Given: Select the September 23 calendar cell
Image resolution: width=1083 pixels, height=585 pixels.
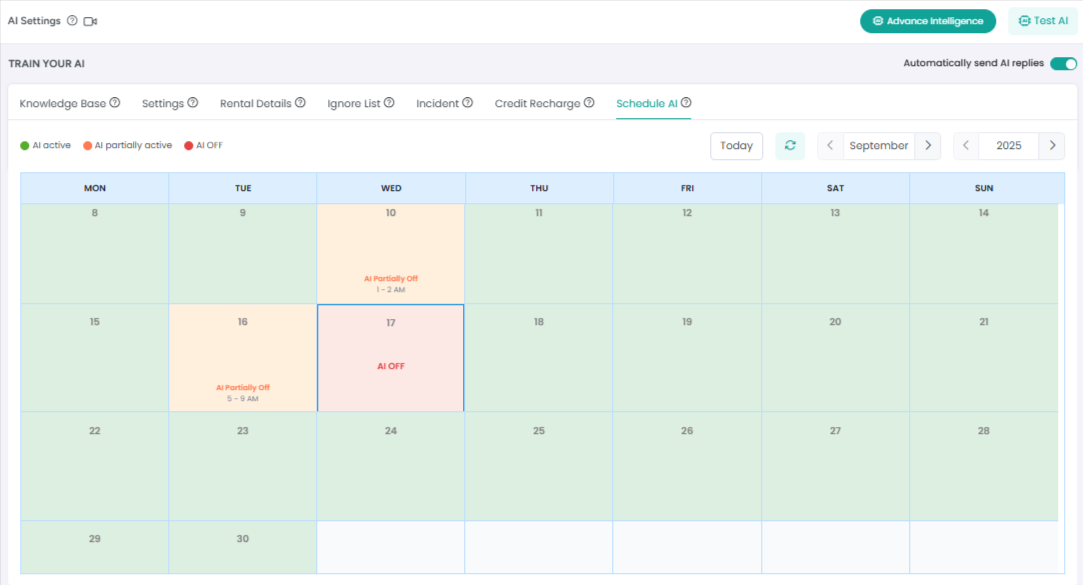Looking at the screenshot, I should 242,466.
